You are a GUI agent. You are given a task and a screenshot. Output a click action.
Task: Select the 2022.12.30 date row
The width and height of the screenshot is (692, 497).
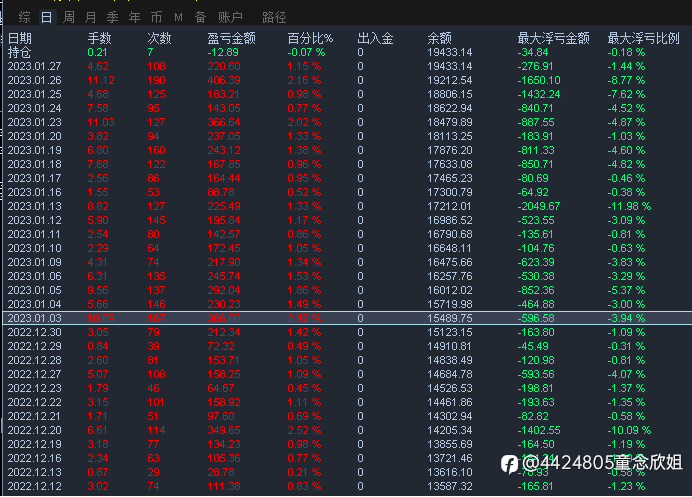pyautogui.click(x=347, y=332)
